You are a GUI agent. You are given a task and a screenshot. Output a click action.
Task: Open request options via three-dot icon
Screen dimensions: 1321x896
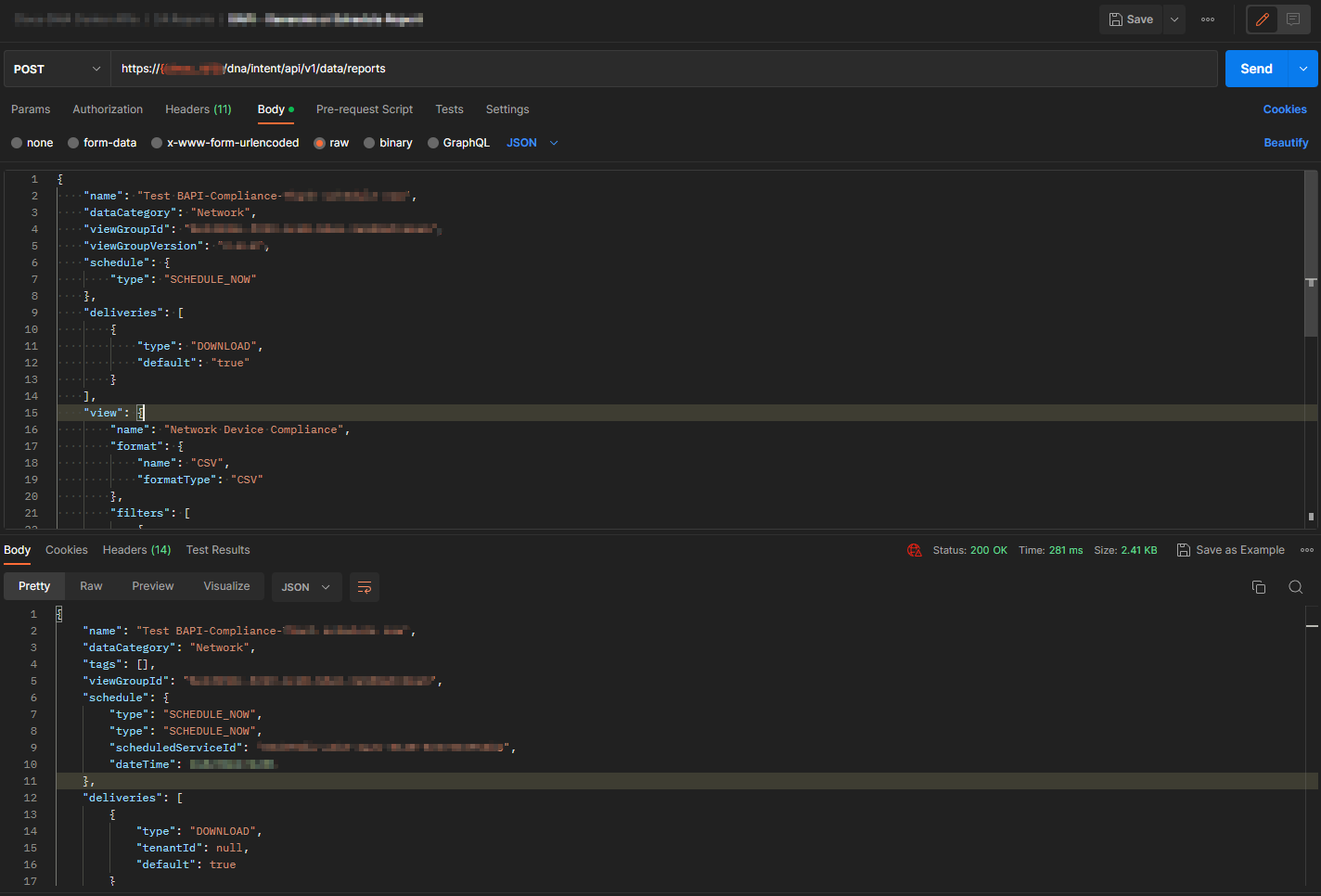pos(1208,19)
